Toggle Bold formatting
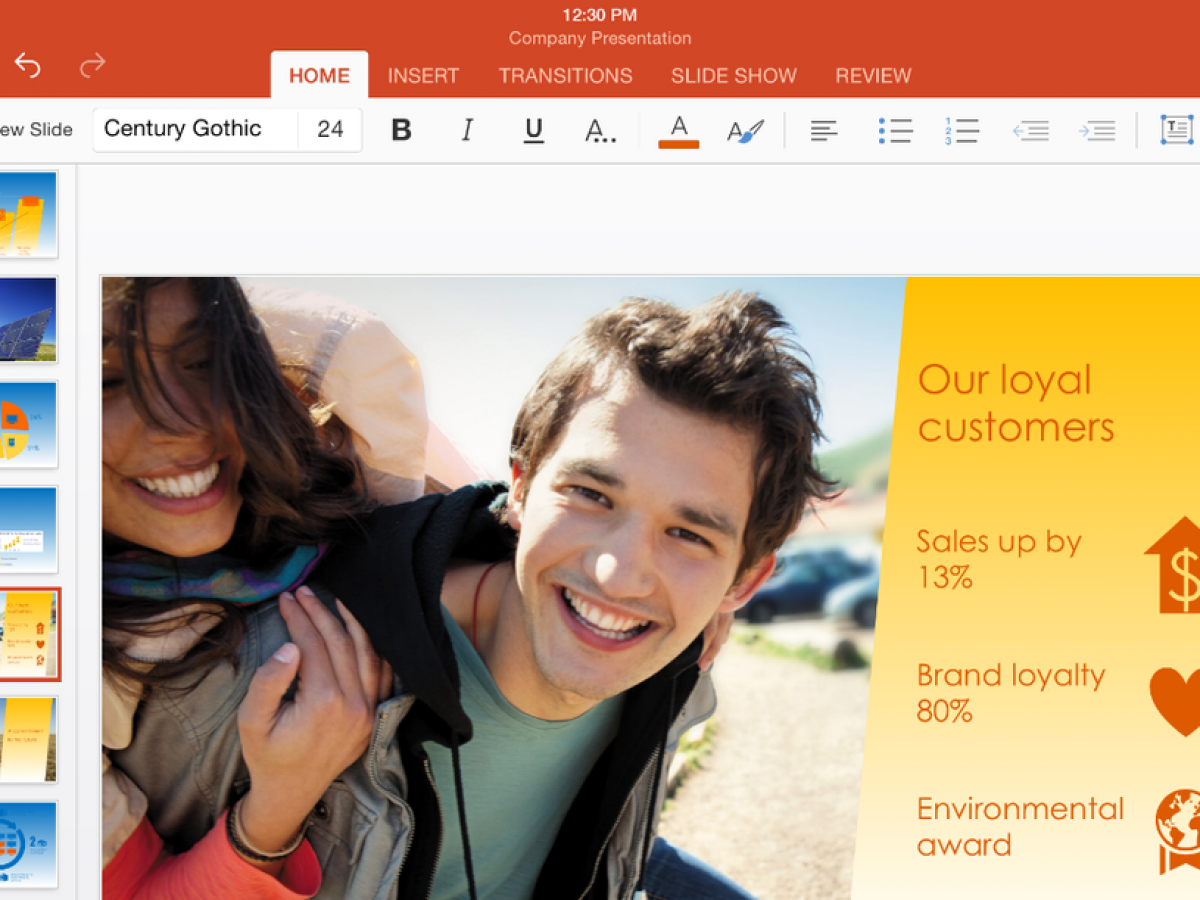Screen dimensions: 1200x900 [401, 130]
